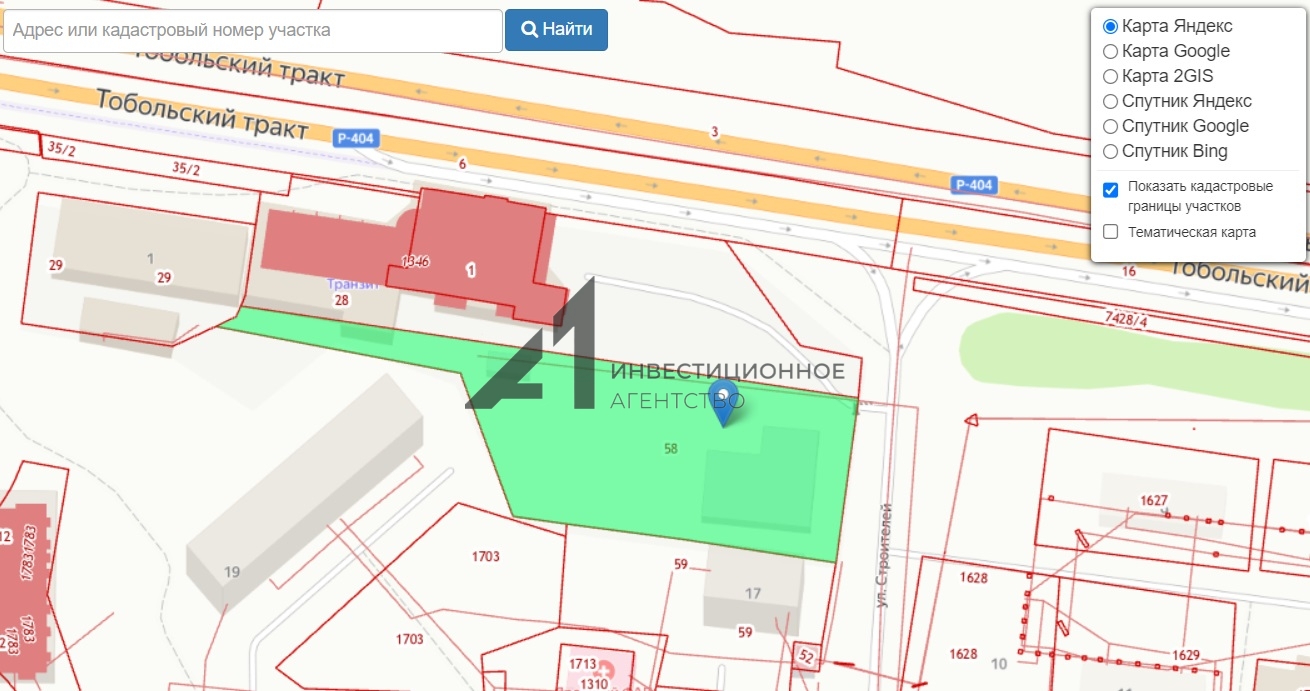
Task: Click the blue map location pin
Action: point(723,401)
